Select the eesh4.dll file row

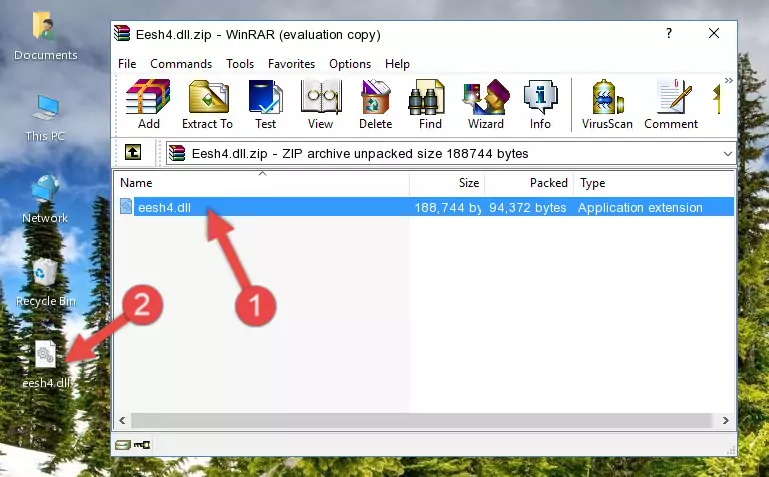pos(425,207)
